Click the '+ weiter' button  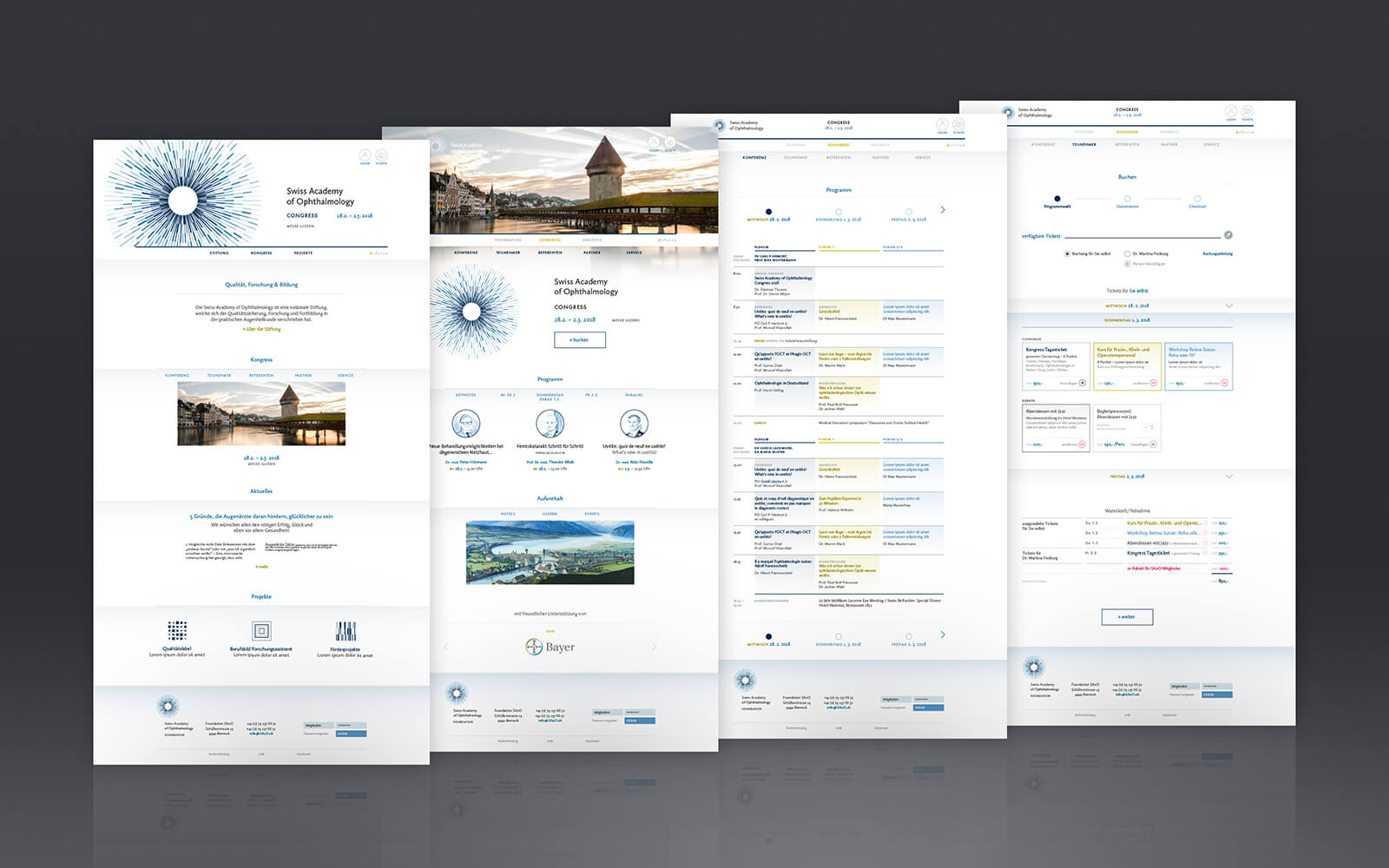(x=1127, y=617)
